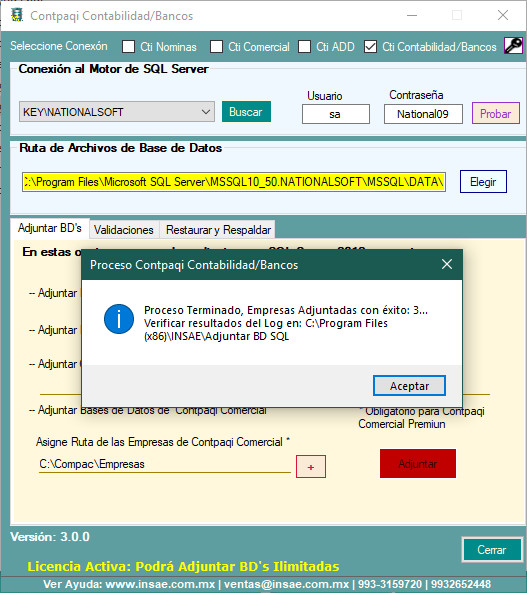
Task: Click the key icon next to Cti Contabilidad/Bancos
Action: 513,46
